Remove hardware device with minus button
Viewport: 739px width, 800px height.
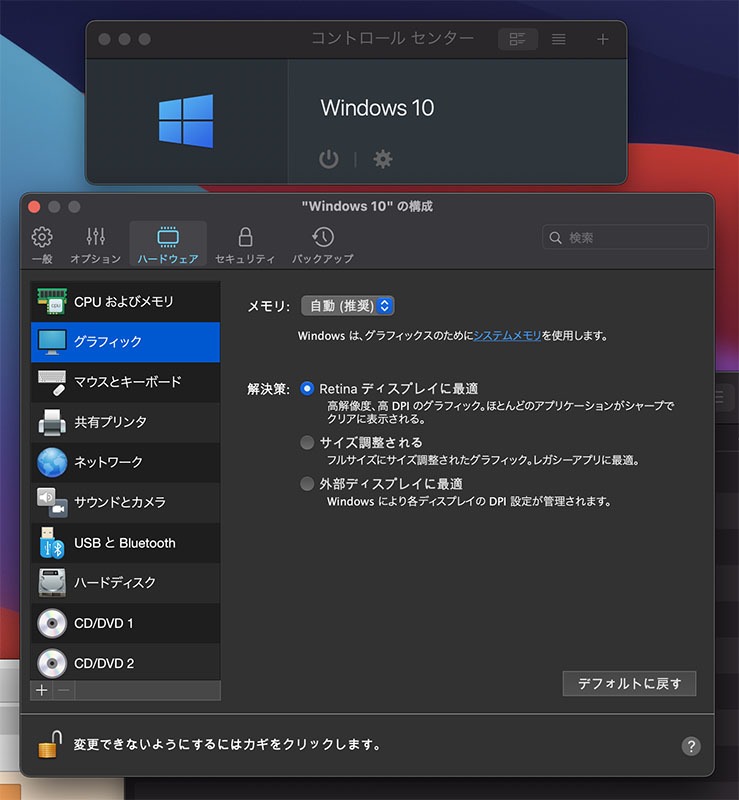(x=64, y=690)
